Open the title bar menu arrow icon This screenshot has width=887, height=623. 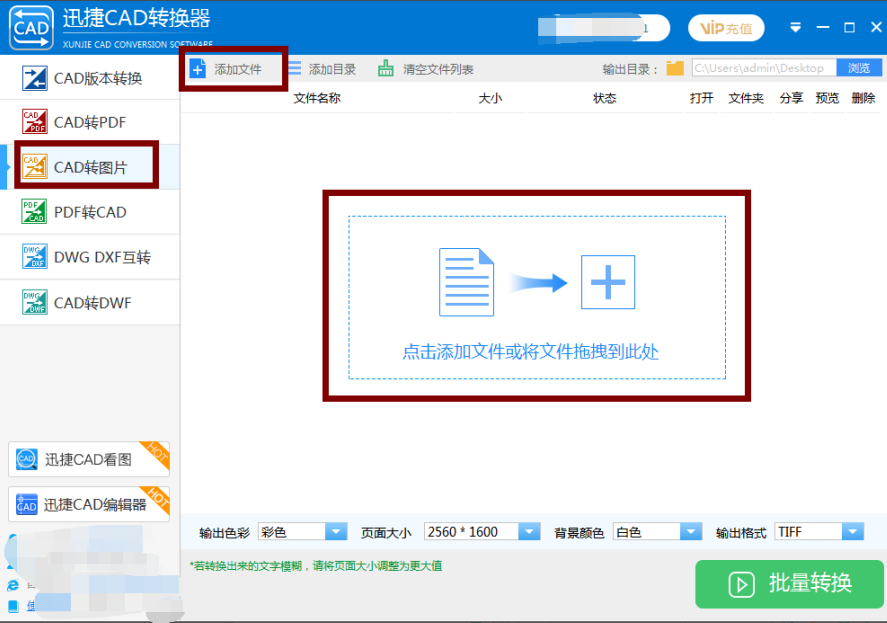coord(795,27)
